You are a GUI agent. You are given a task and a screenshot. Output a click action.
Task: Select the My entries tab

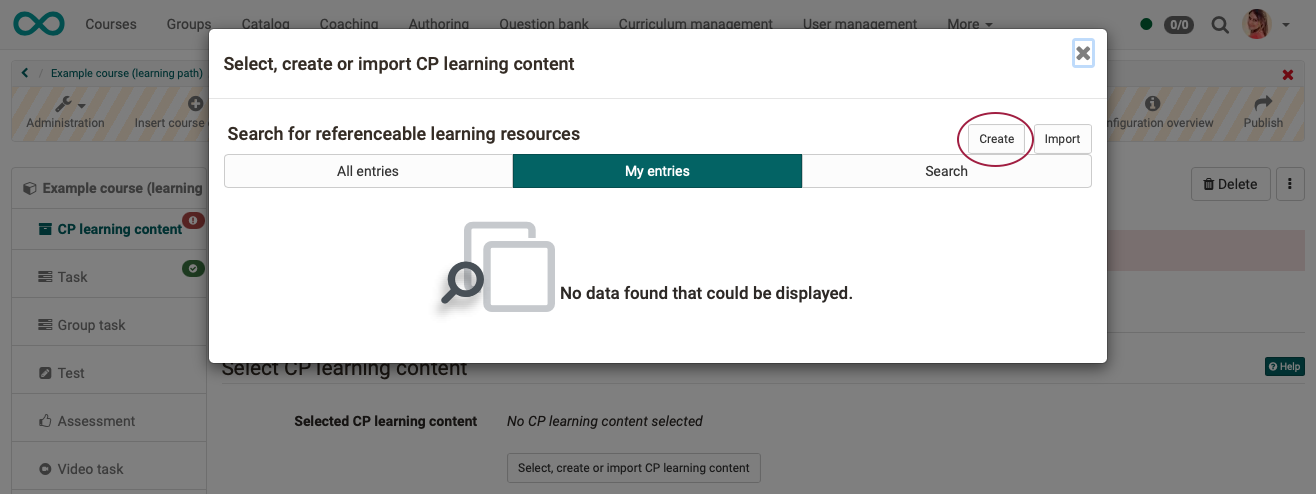657,171
